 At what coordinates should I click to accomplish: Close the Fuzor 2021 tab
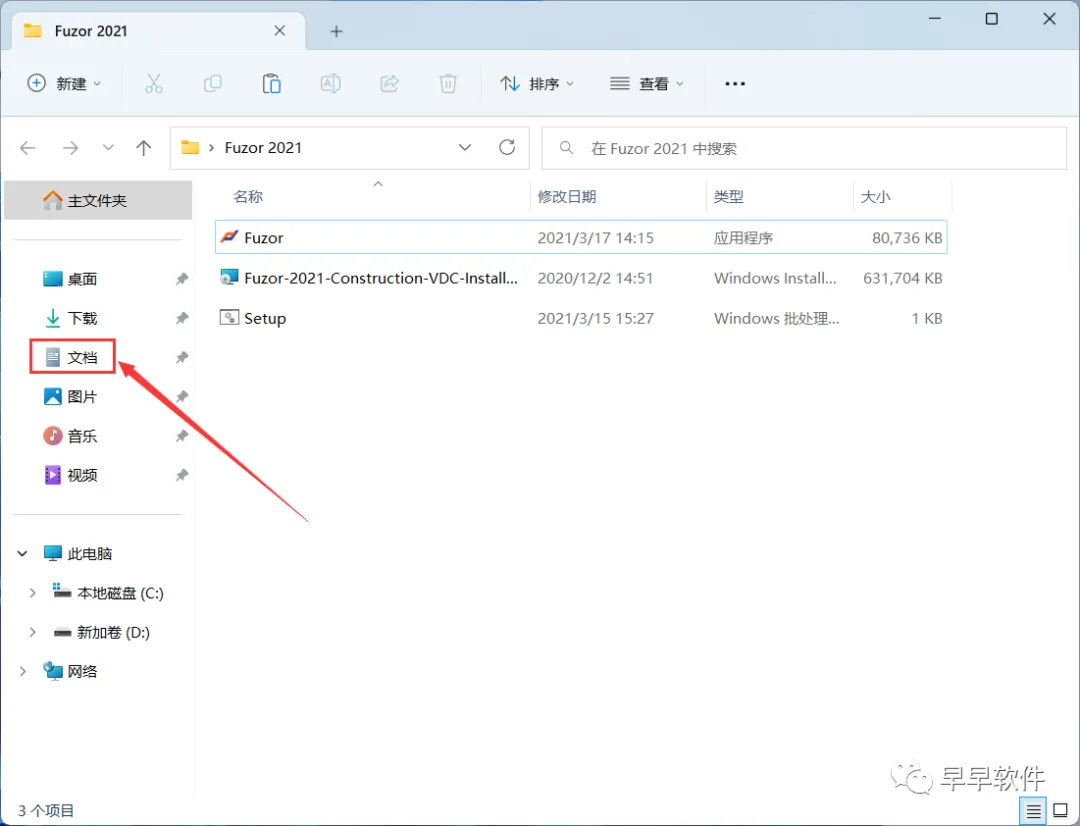point(280,30)
